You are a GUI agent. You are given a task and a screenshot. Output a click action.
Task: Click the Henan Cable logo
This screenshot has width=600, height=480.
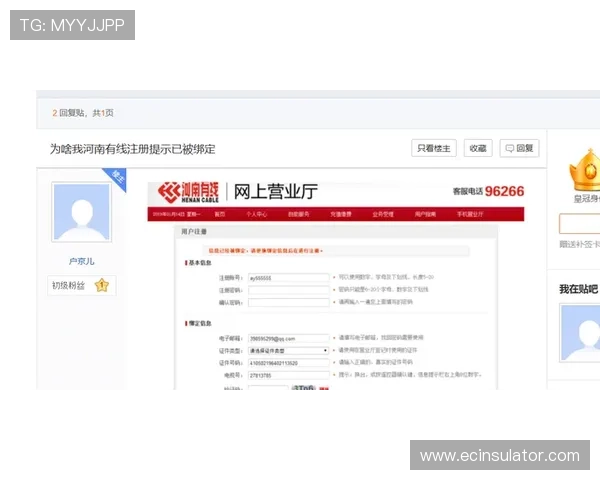pyautogui.click(x=188, y=192)
